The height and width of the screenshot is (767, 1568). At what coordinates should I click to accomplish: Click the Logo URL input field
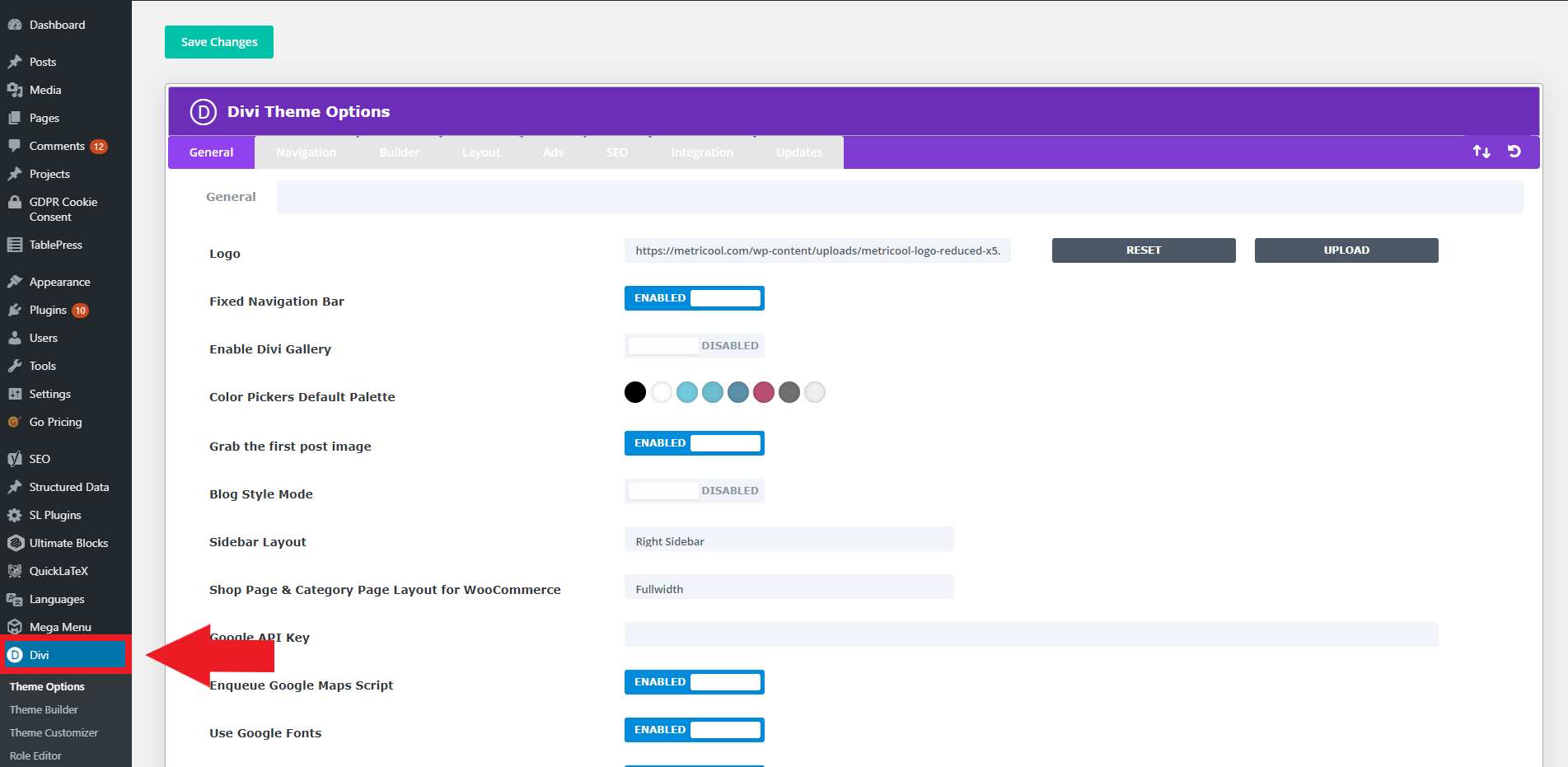[817, 250]
